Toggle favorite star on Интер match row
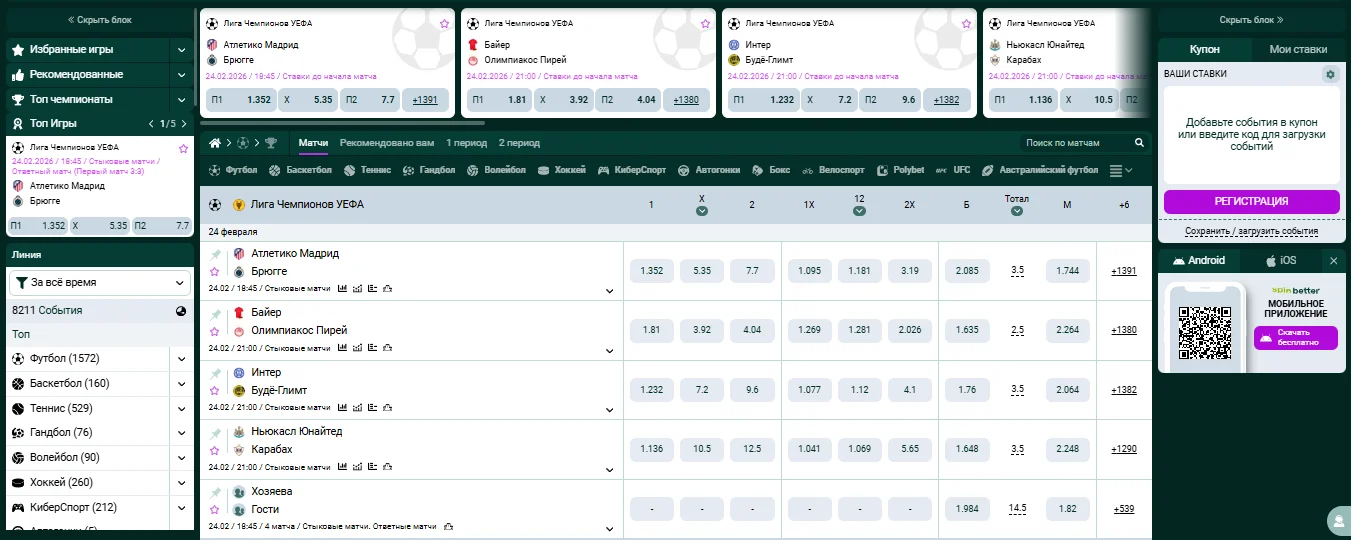Image resolution: width=1353 pixels, height=540 pixels. [x=214, y=391]
